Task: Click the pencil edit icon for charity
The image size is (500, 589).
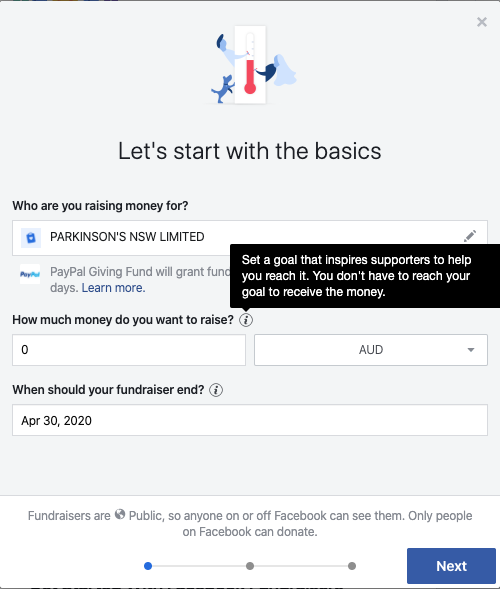Action: click(x=470, y=236)
